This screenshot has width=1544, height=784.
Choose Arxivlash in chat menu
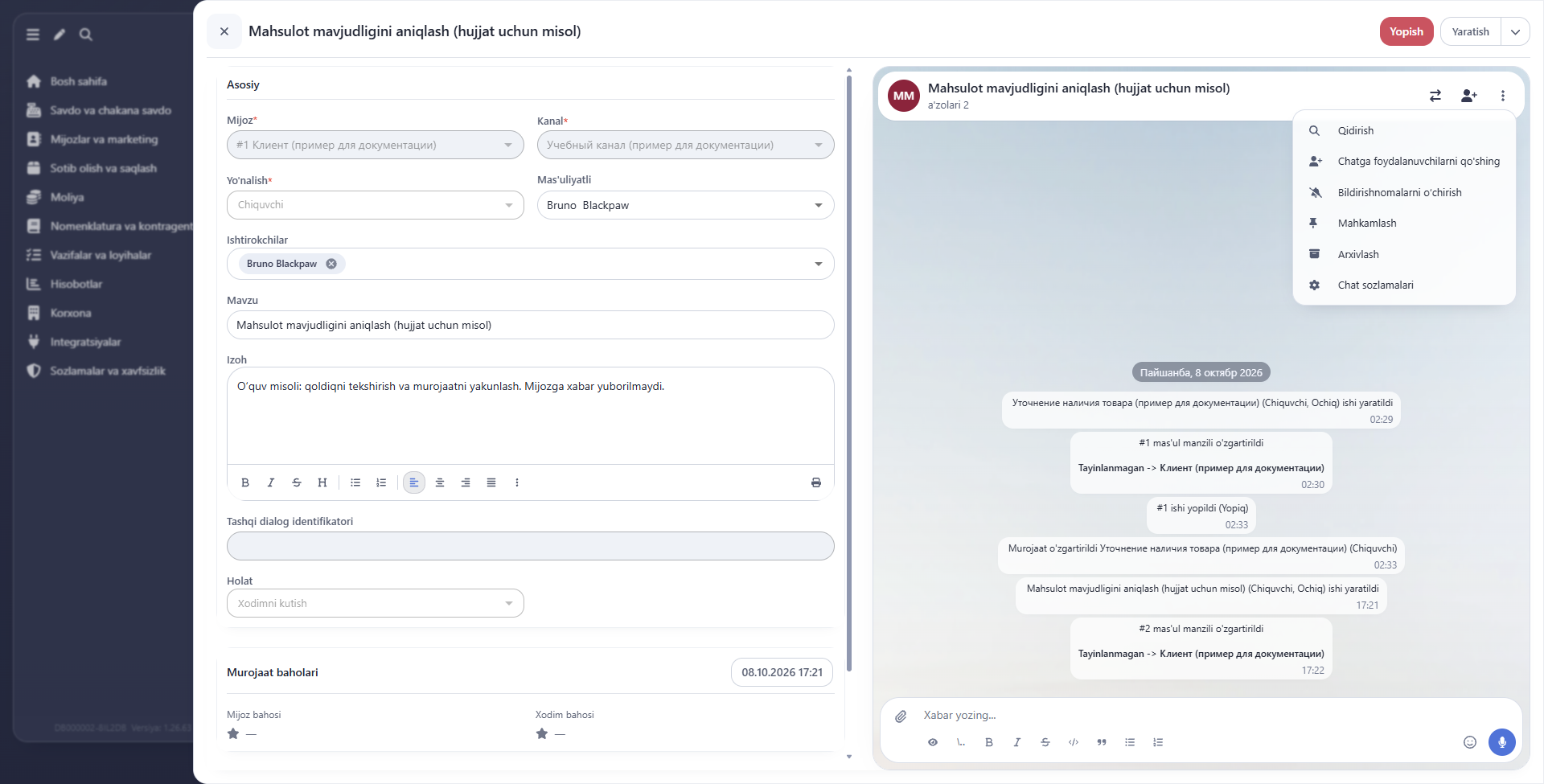[x=1404, y=254]
